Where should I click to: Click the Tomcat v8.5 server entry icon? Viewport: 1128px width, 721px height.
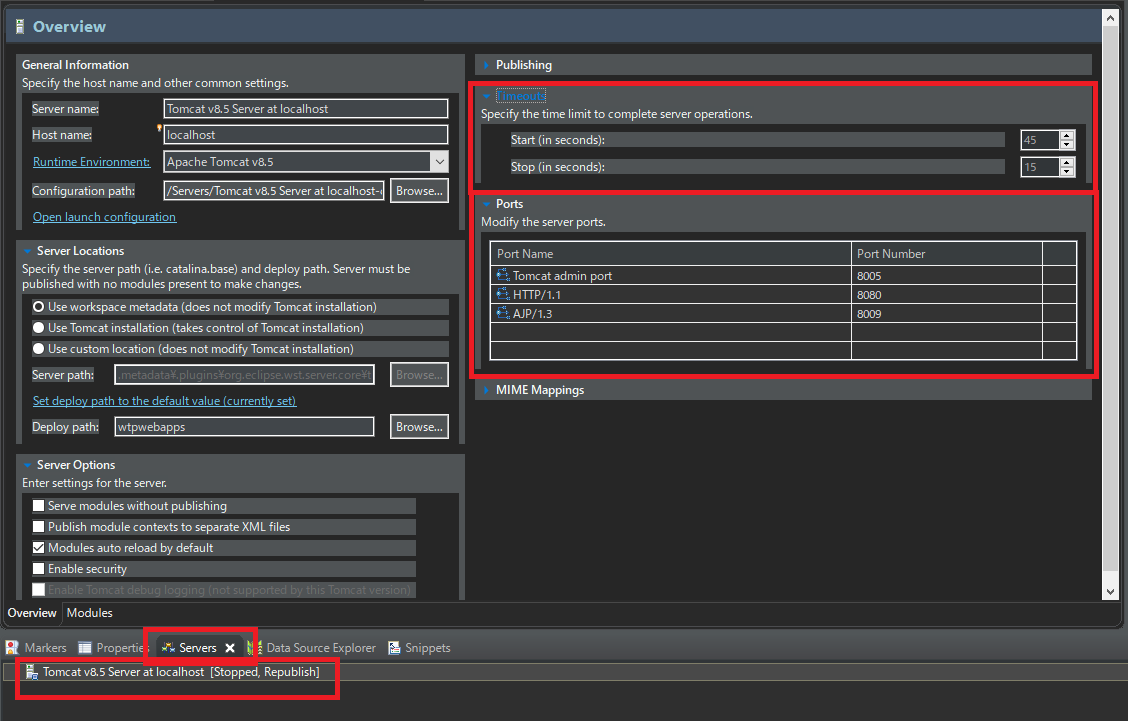tap(32, 672)
